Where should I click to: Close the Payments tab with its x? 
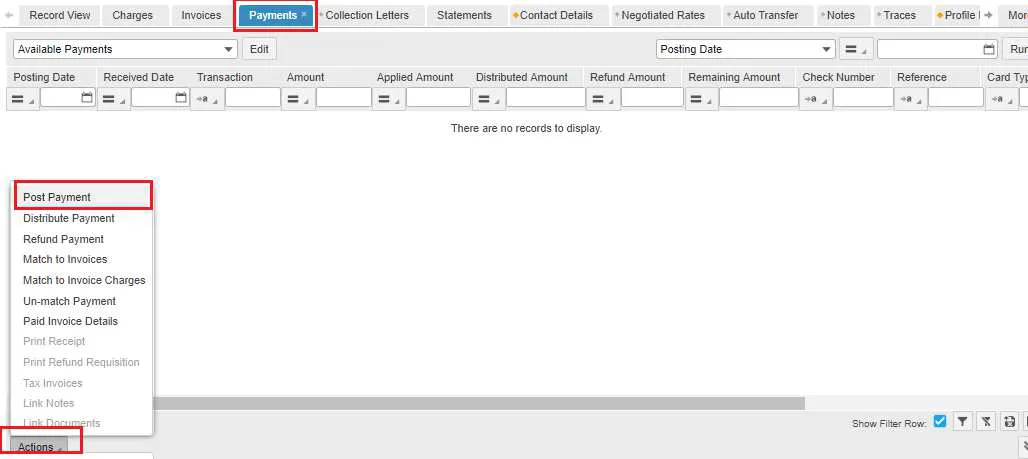[304, 14]
